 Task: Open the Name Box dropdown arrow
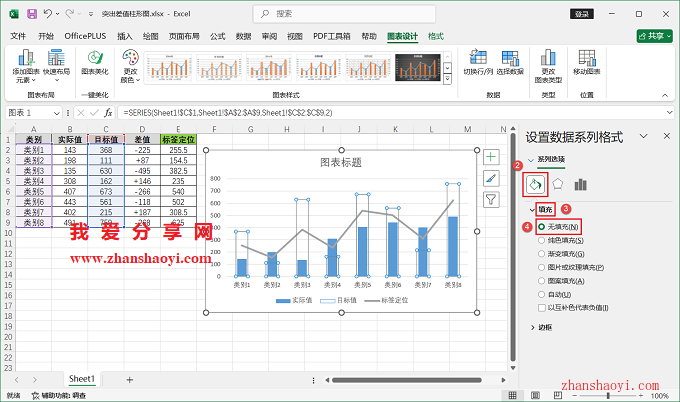56,113
